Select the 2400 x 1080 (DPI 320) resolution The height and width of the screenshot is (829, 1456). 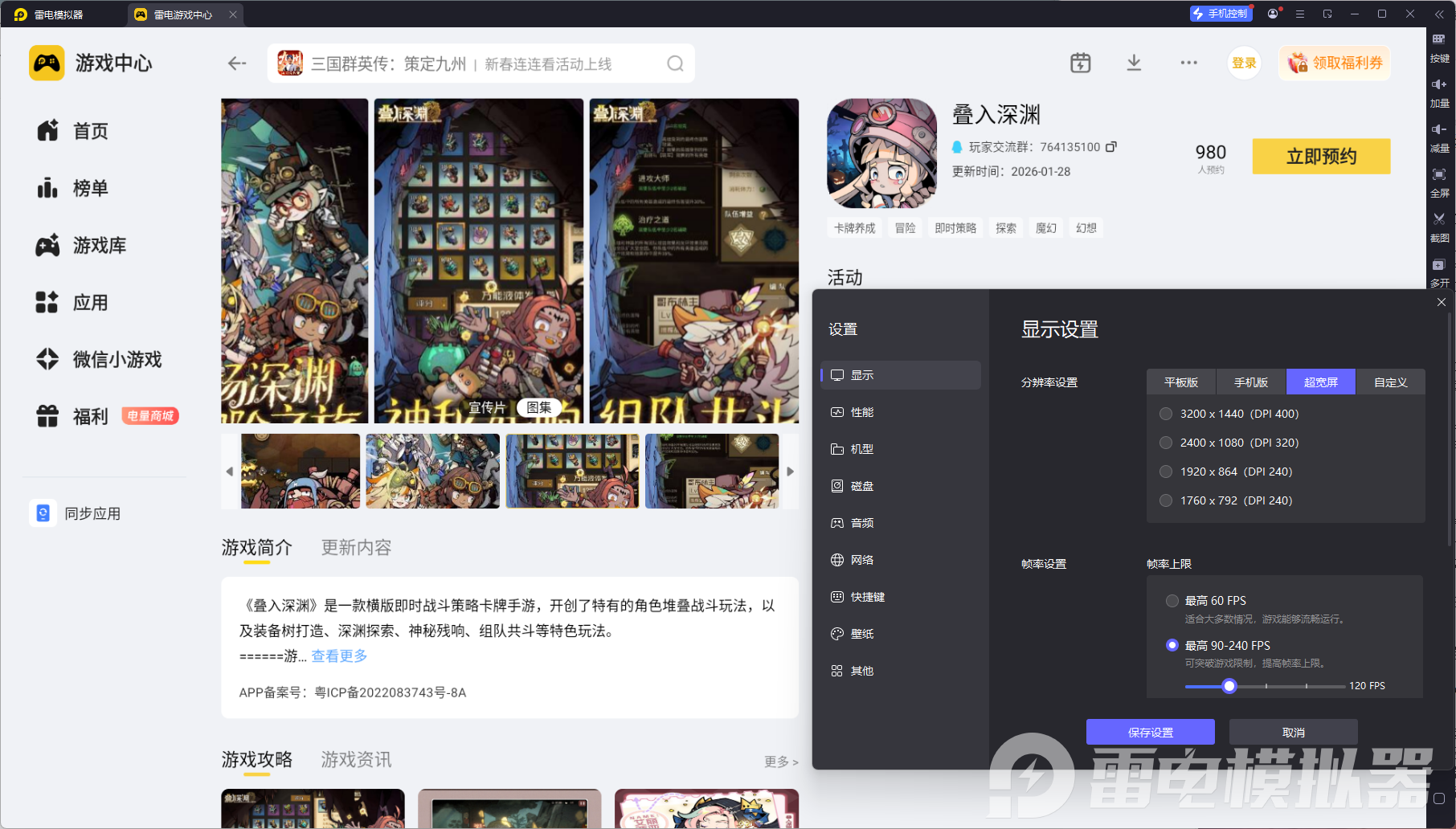coord(1166,443)
